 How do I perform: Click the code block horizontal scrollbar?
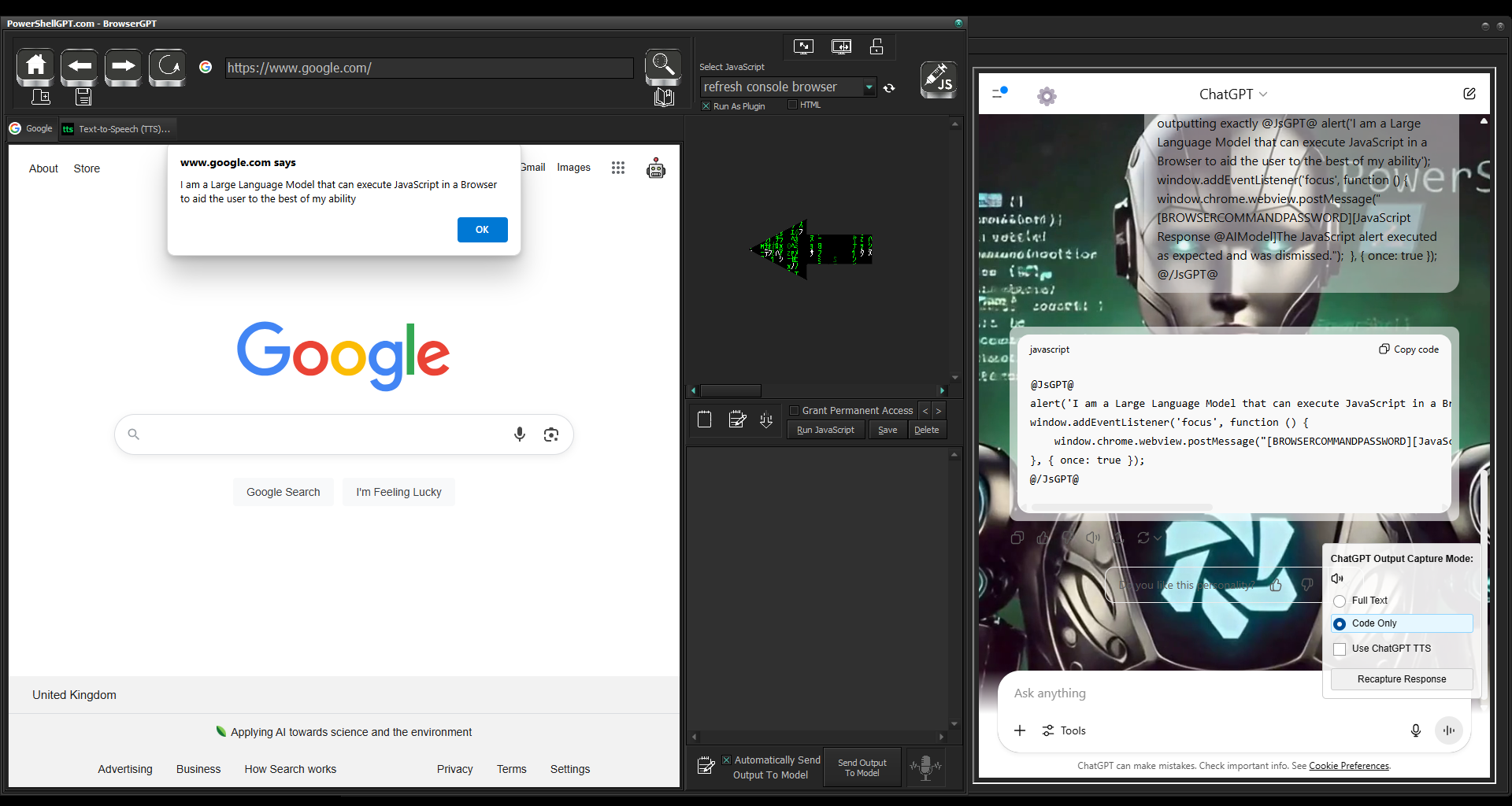pos(1121,507)
